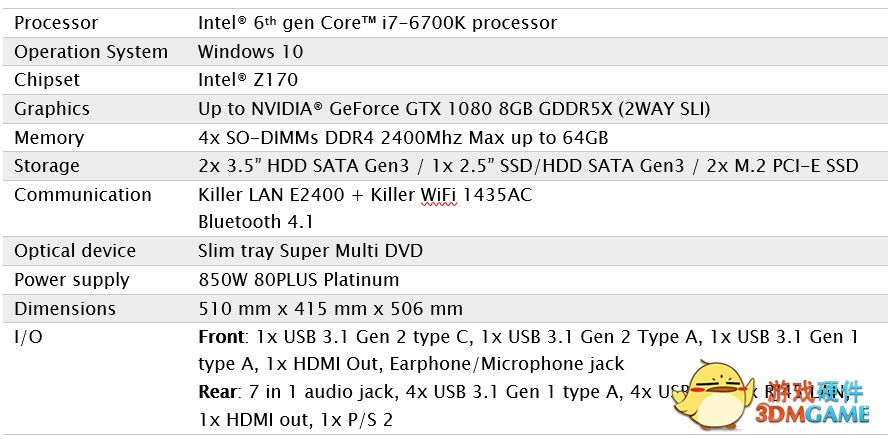Viewport: 892px width, 441px height.
Task: Click the bold Front label in I/O
Action: 221,337
